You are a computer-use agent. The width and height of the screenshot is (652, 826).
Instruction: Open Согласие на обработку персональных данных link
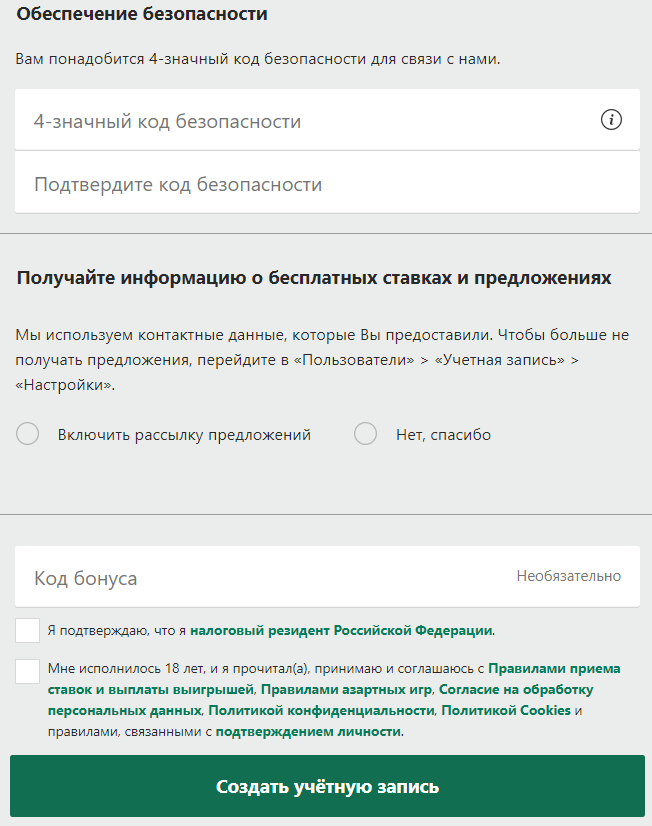[321, 700]
